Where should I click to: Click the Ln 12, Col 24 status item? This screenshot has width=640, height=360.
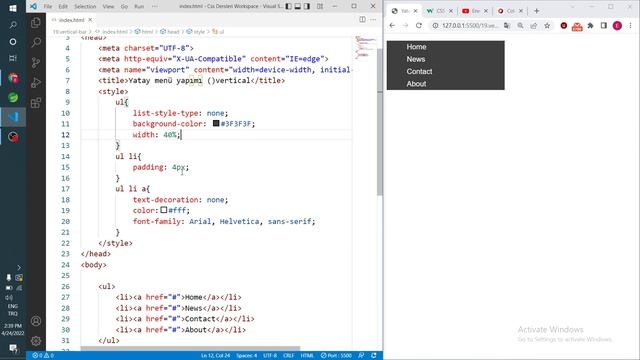click(x=216, y=356)
